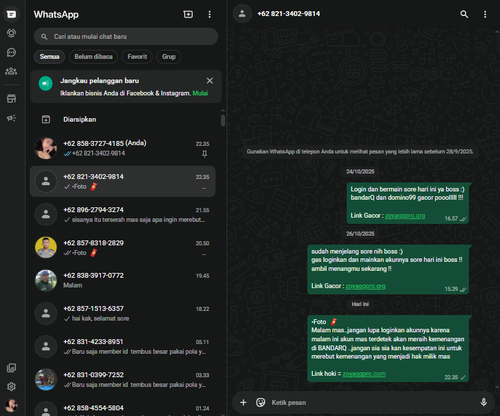The width and height of the screenshot is (500, 416).
Task: Open the emoji picker icon
Action: pos(260,402)
